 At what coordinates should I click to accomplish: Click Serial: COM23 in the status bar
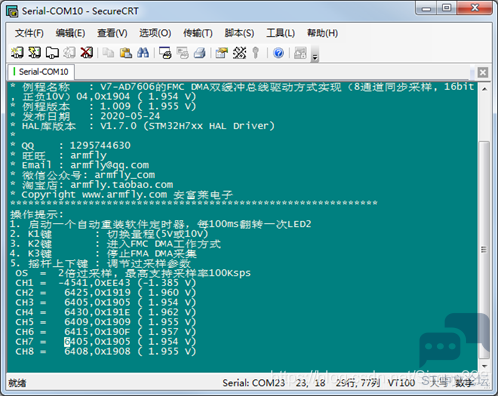click(254, 383)
